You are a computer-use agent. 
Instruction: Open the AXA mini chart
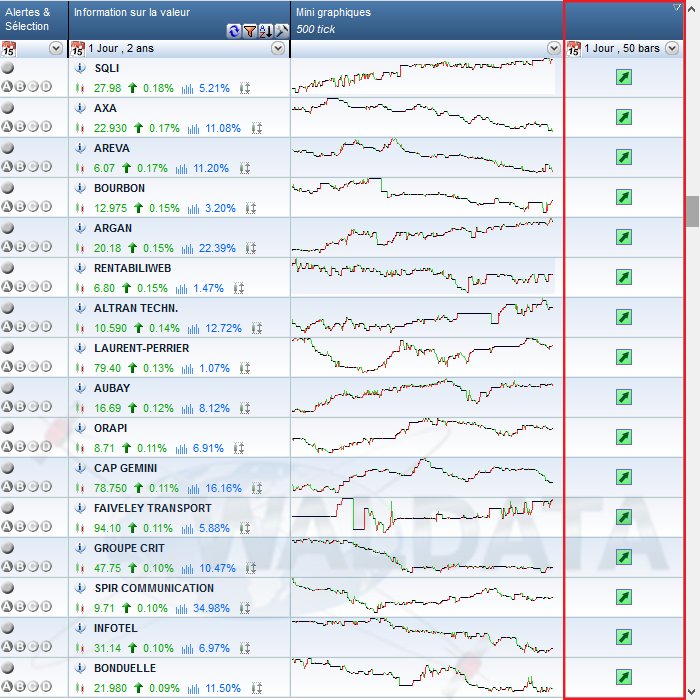click(x=422, y=117)
